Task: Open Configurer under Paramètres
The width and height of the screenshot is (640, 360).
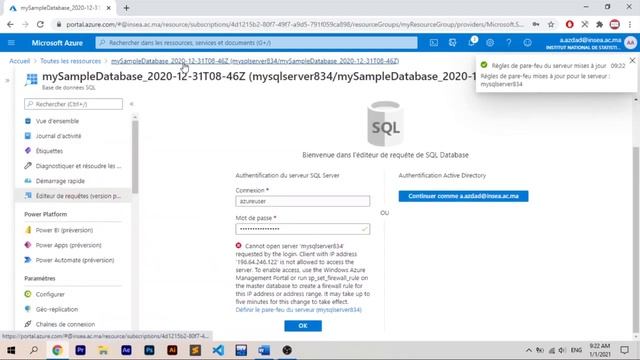Action: click(50, 294)
